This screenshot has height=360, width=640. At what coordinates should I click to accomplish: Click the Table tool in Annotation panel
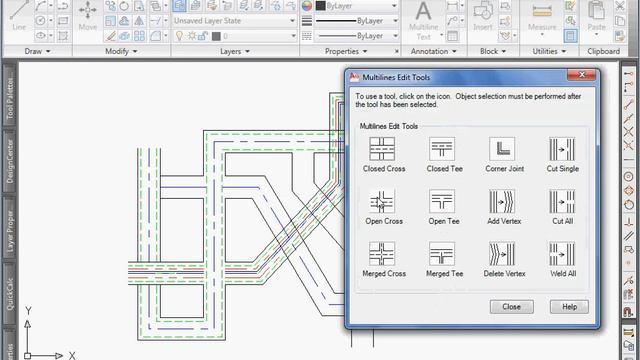pos(452,36)
